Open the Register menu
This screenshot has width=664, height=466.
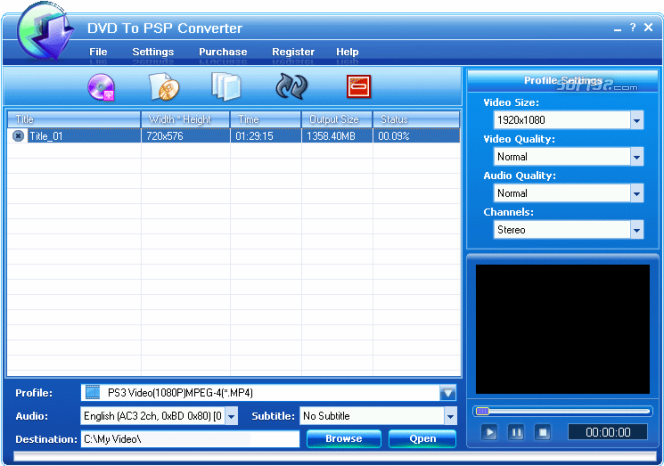coord(293,52)
